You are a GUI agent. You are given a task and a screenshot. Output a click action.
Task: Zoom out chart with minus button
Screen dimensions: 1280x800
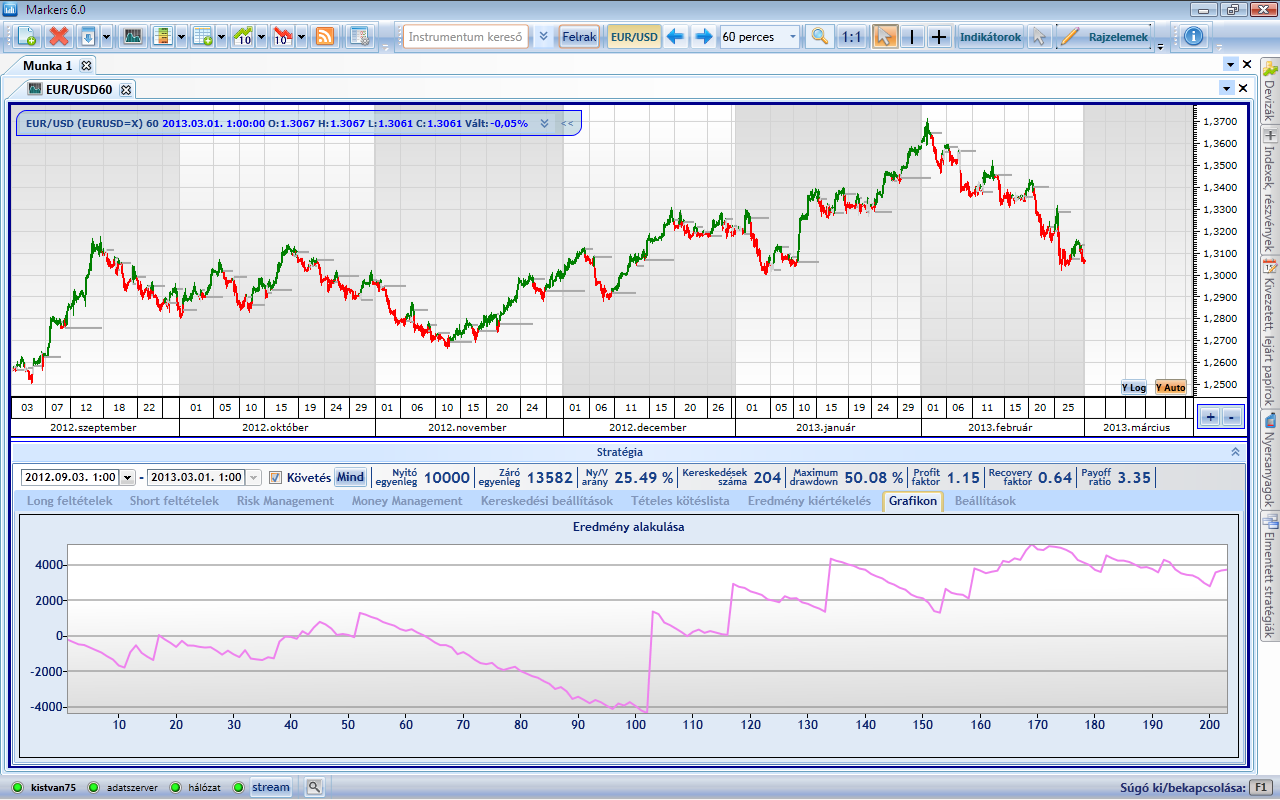pos(1232,417)
